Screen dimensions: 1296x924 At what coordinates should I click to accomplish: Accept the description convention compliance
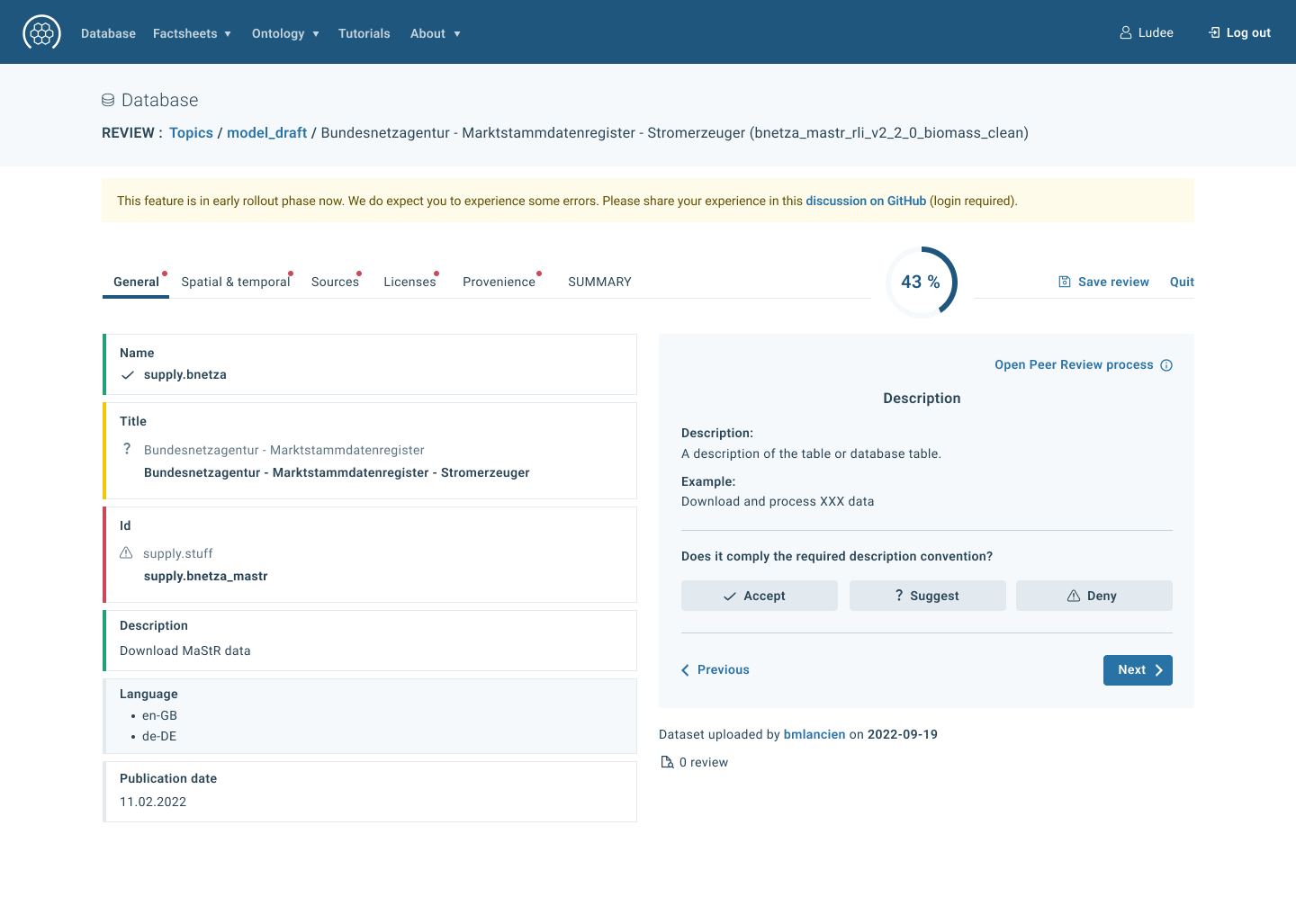click(x=759, y=595)
